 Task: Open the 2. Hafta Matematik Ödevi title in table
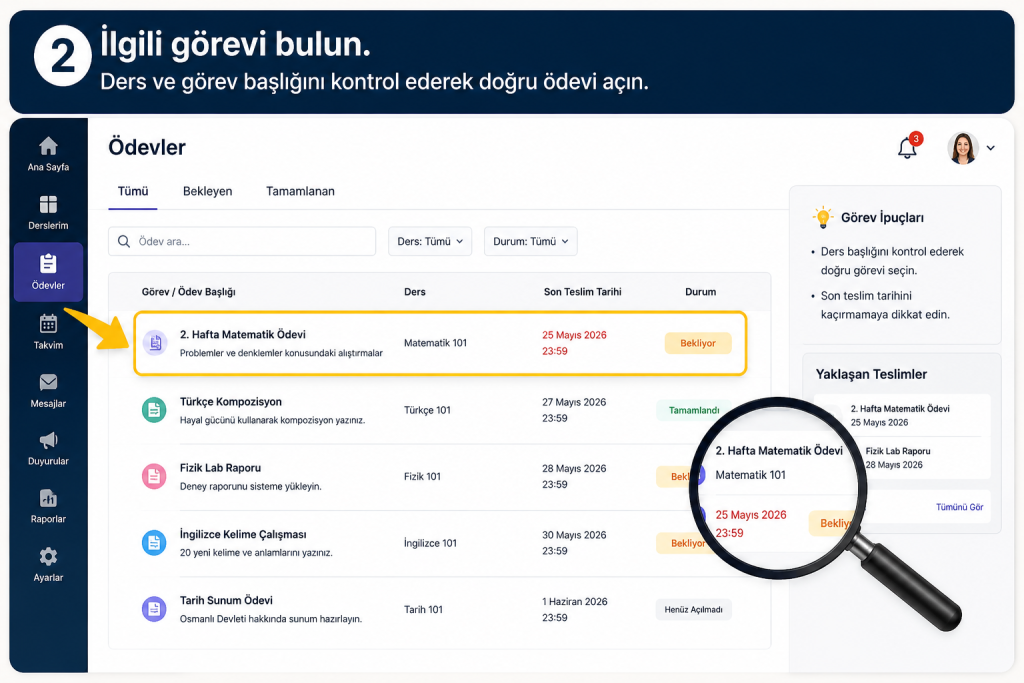243,334
